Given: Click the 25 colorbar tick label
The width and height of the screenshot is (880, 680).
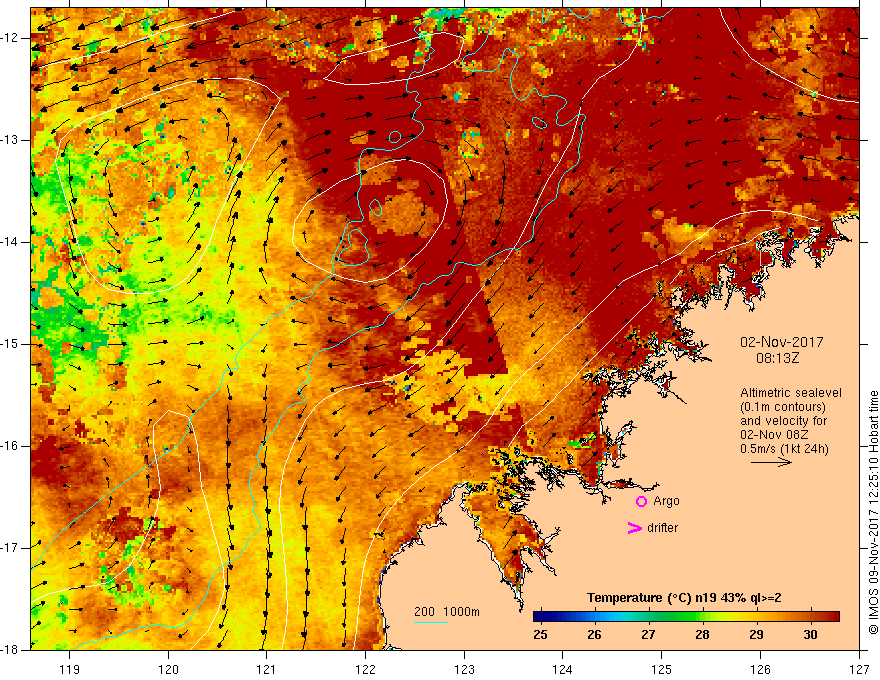Looking at the screenshot, I should click(x=540, y=635).
